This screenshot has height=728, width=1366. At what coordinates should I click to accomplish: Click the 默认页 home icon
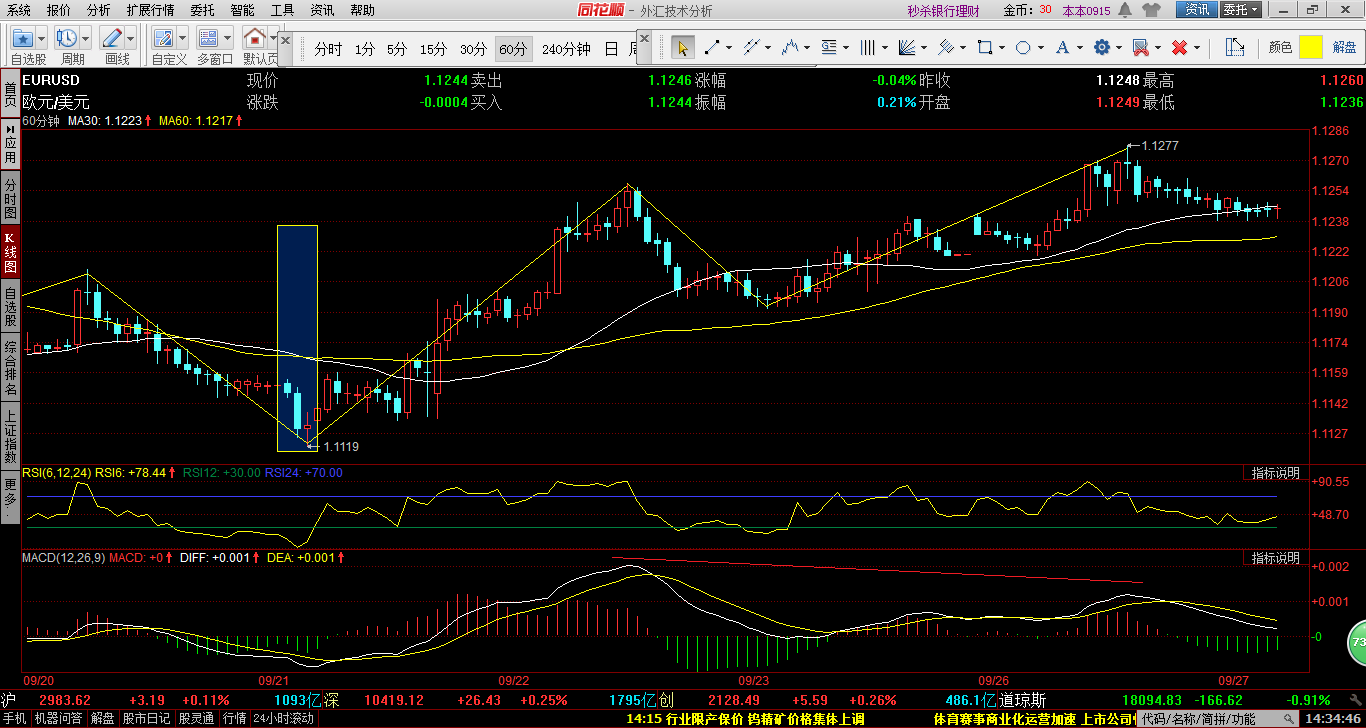tap(255, 39)
